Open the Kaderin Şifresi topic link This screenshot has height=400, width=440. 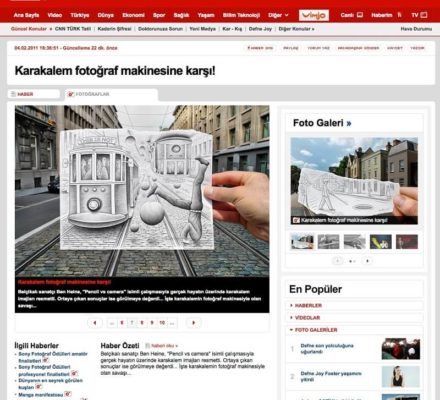pyautogui.click(x=114, y=29)
